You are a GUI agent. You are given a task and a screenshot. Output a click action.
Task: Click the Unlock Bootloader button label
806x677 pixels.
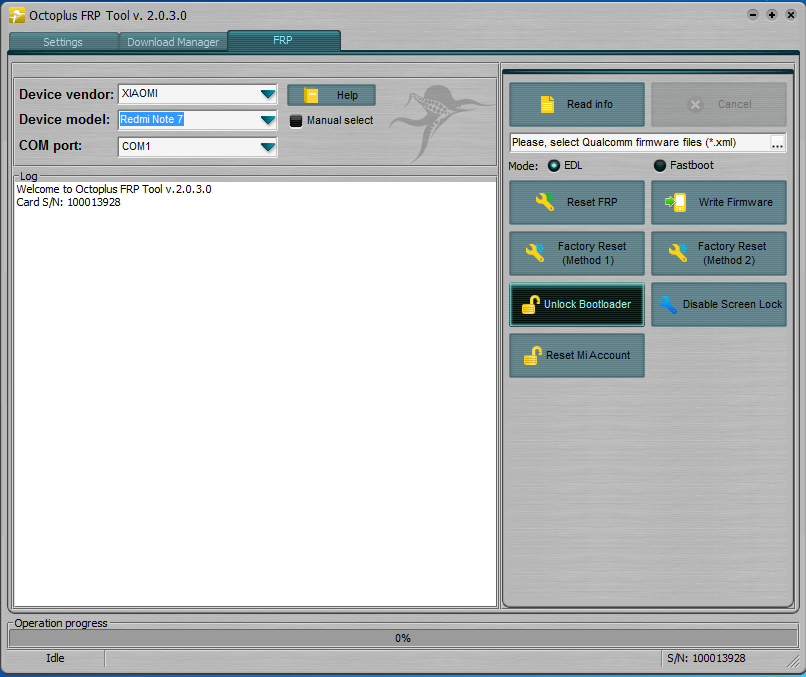587,304
